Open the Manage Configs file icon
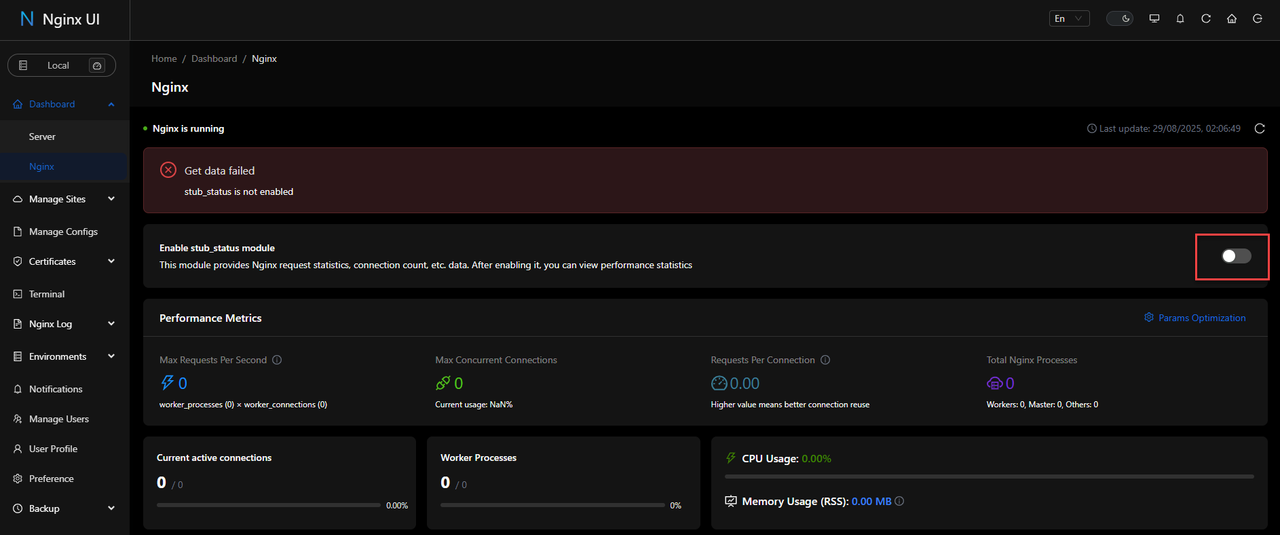1280x535 pixels. tap(18, 232)
